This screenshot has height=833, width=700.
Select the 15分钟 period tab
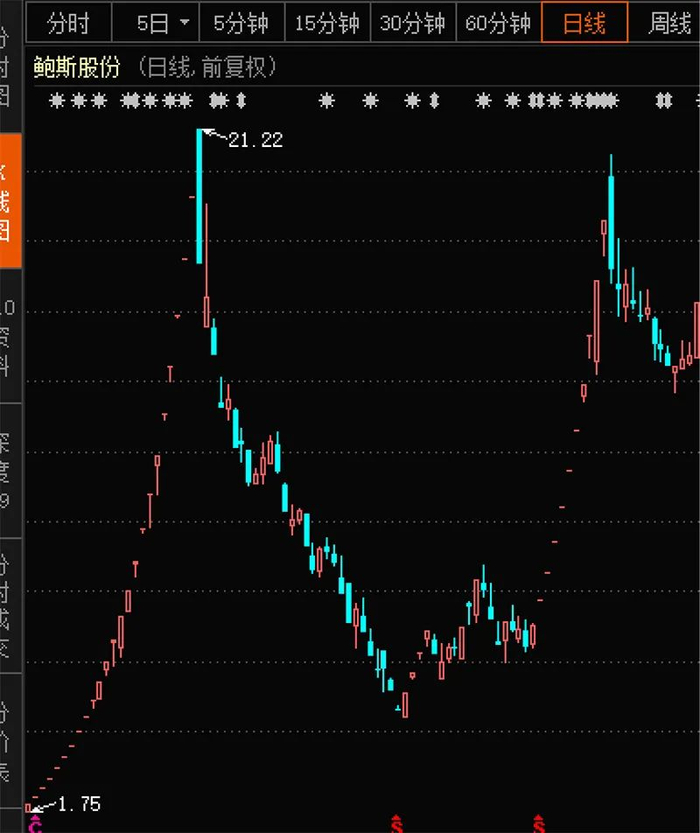(x=327, y=23)
